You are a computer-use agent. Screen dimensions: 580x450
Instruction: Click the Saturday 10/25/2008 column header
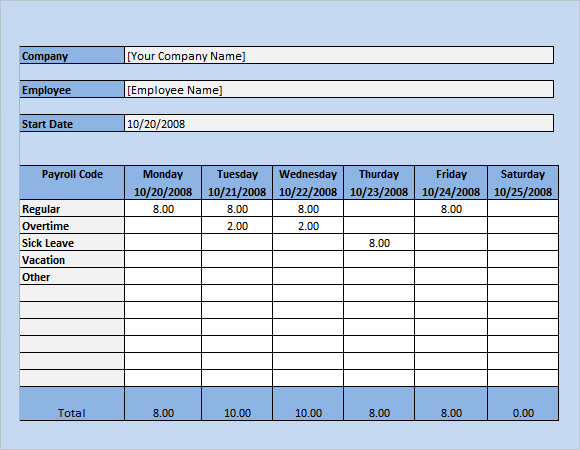tap(523, 183)
